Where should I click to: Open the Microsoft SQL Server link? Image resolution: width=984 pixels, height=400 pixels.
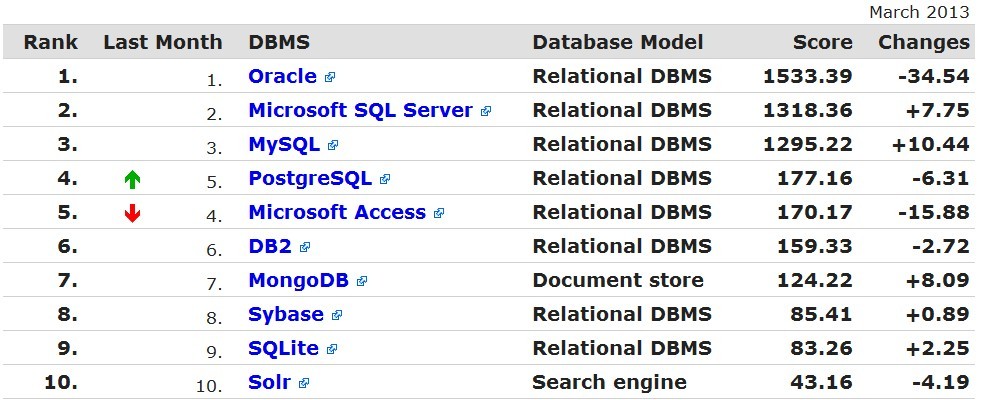[x=361, y=110]
